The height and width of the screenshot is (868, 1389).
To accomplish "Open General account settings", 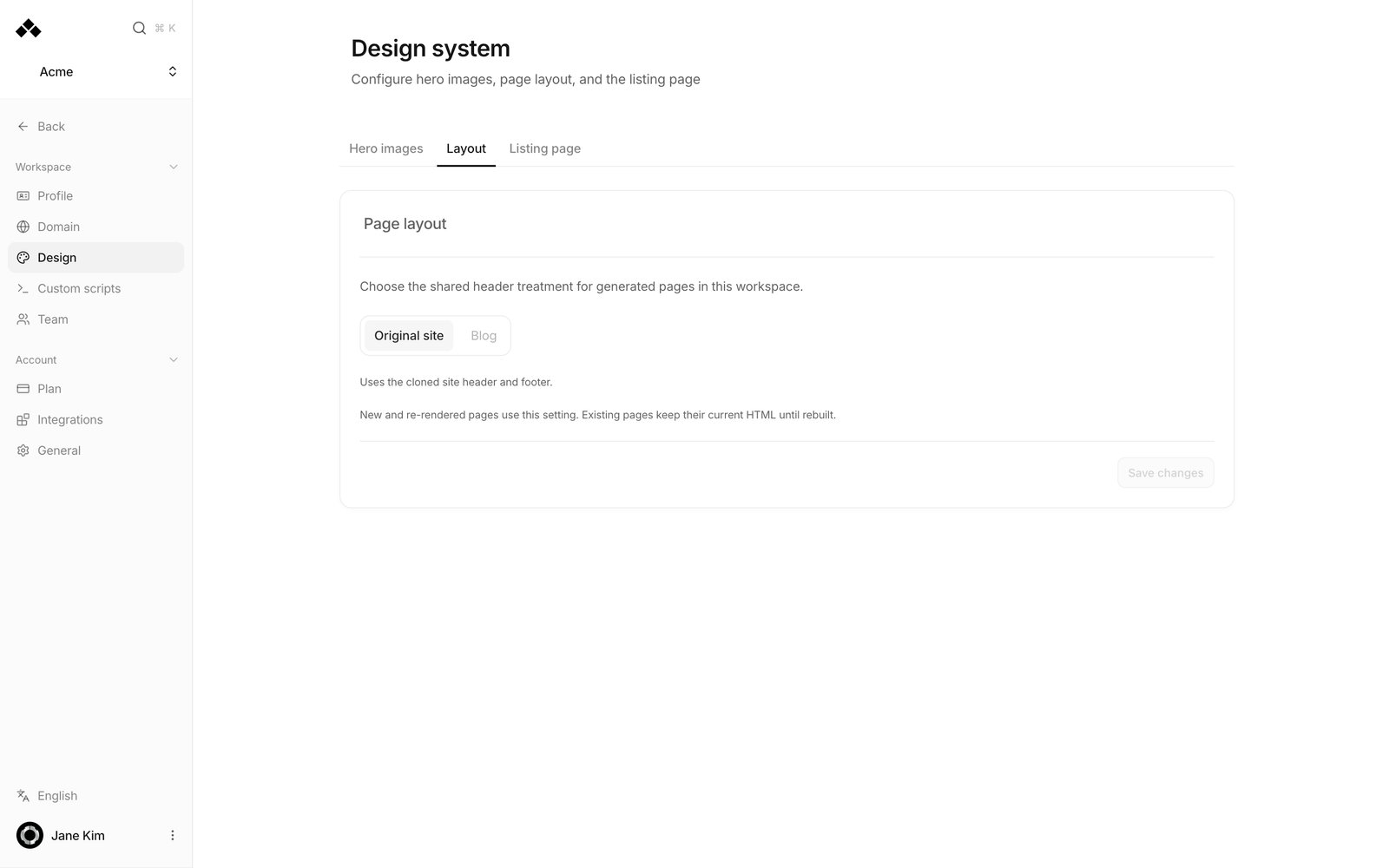I will point(95,450).
